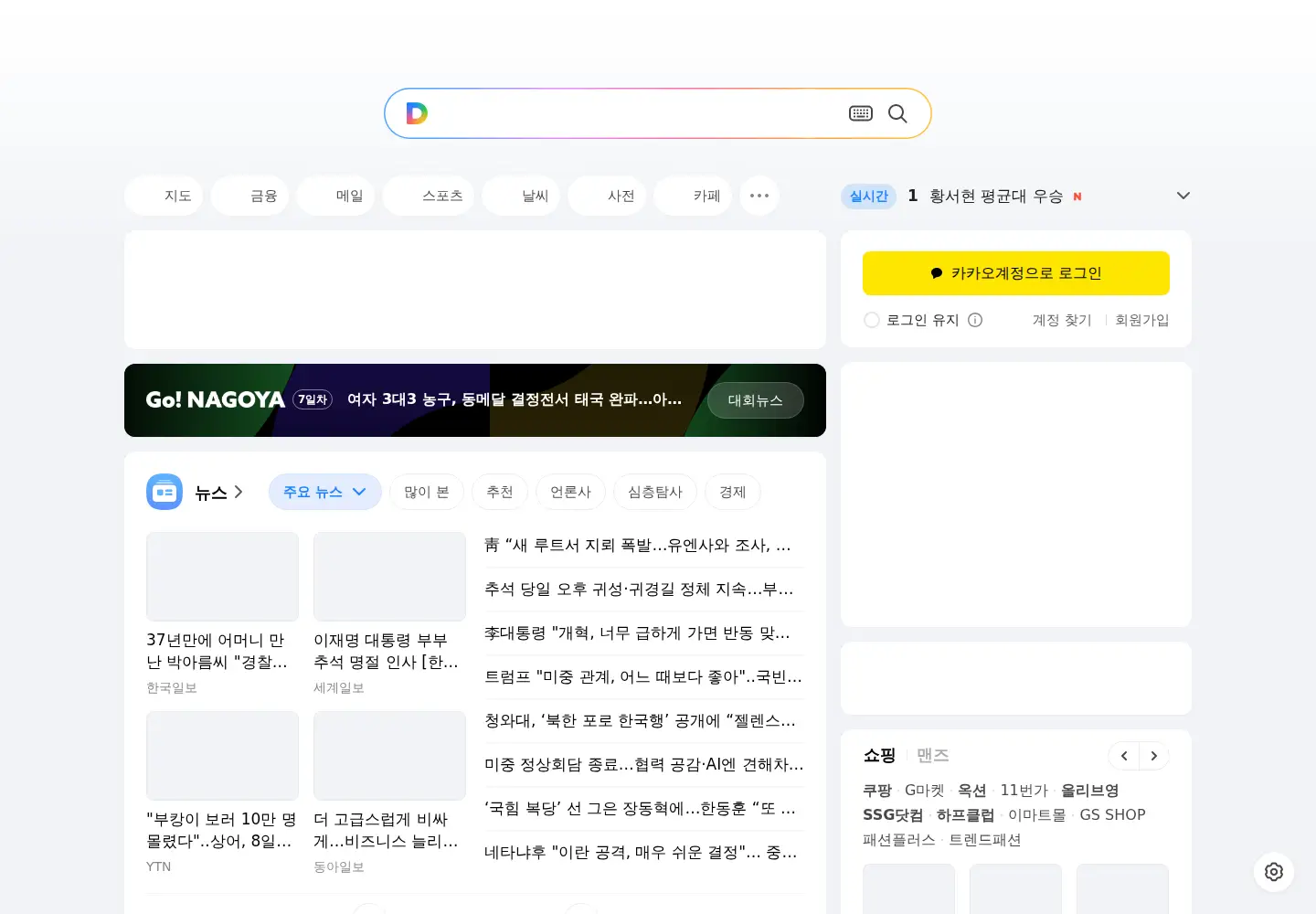Image resolution: width=1316 pixels, height=914 pixels.
Task: Toggle the 로그인 유지 checkbox
Action: (872, 320)
